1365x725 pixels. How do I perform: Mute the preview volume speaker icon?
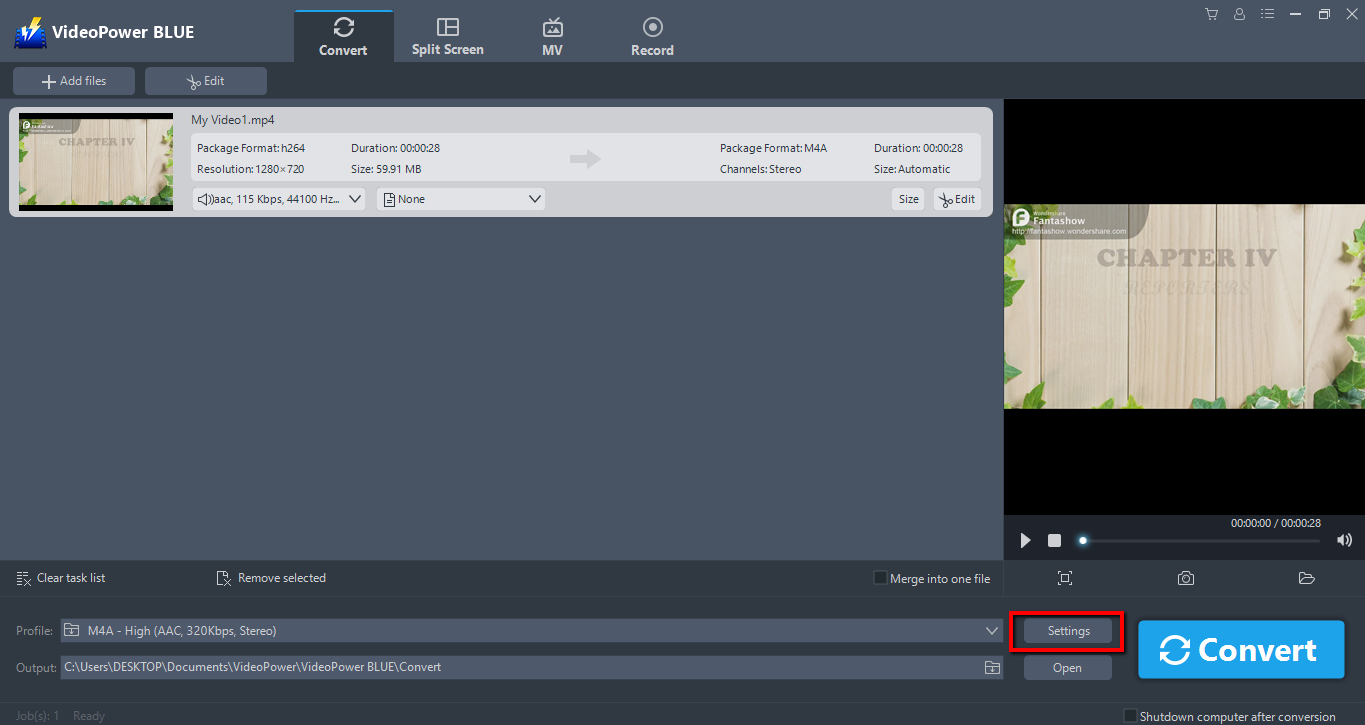[x=1344, y=540]
